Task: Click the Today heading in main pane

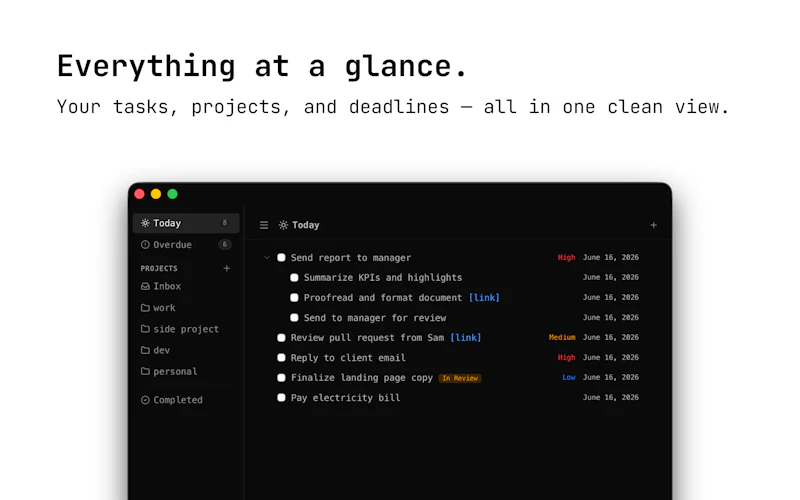Action: (306, 225)
